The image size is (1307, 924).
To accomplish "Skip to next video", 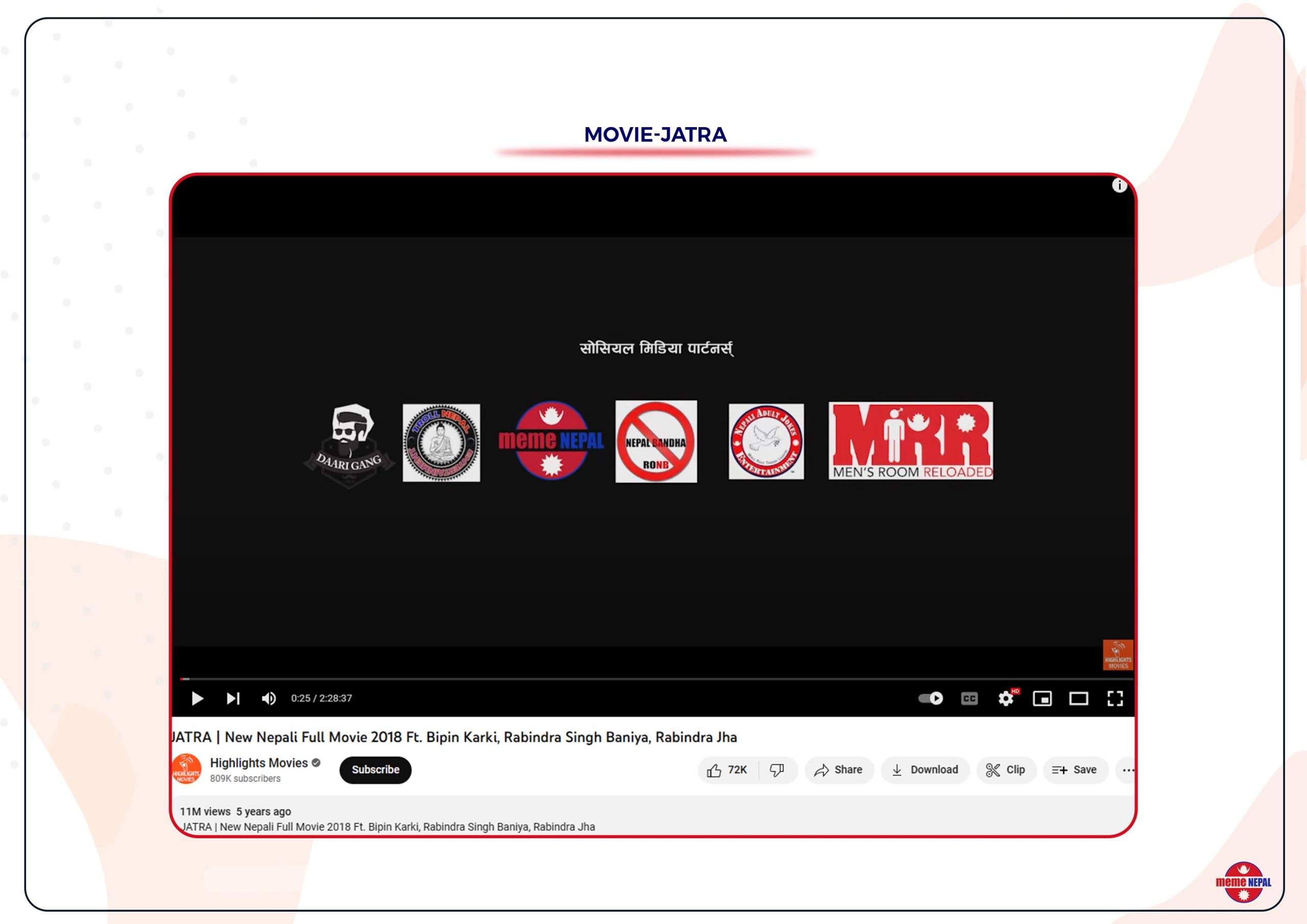I will click(233, 698).
